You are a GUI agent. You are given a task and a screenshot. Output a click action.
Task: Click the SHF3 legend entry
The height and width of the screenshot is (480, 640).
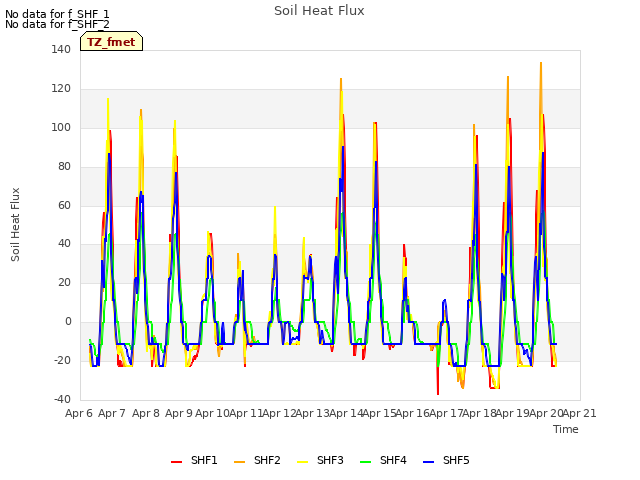click(320, 460)
